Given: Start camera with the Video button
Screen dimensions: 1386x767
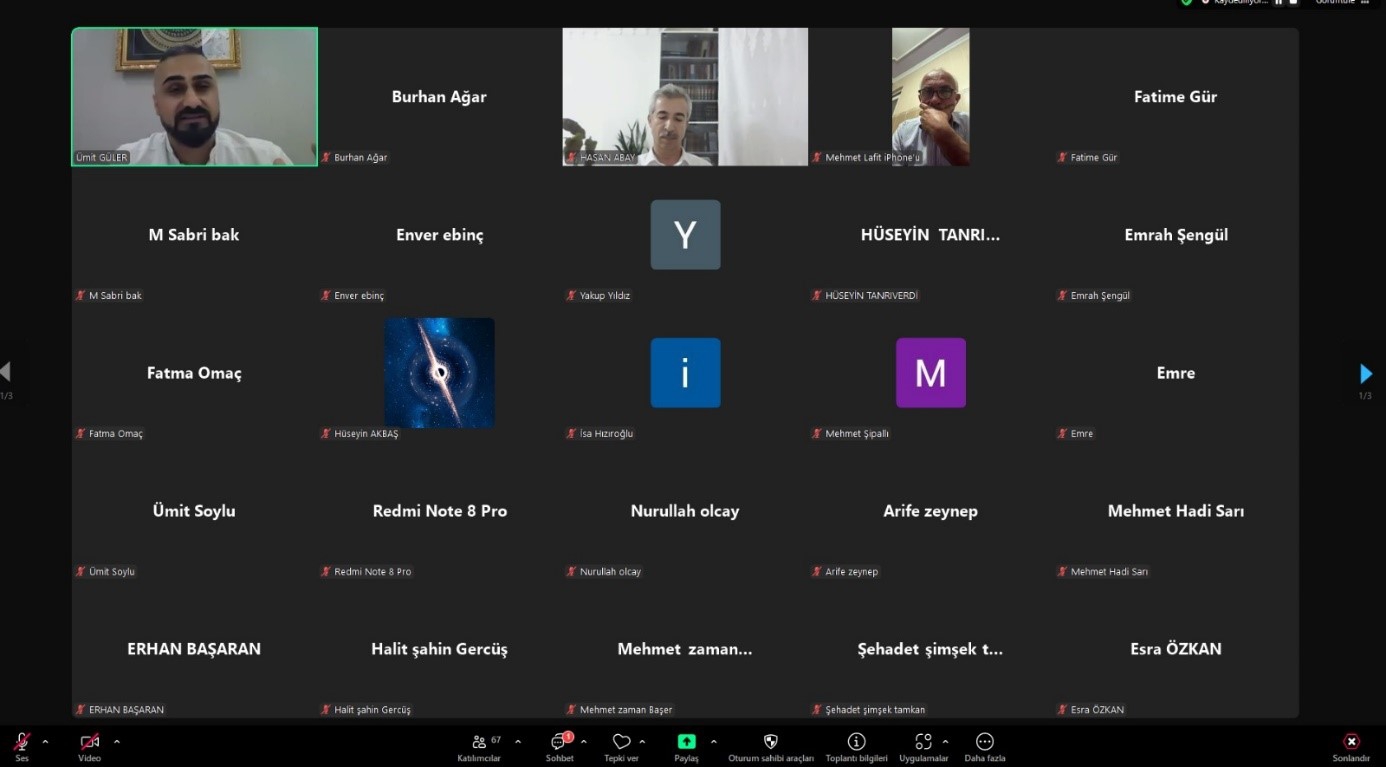Looking at the screenshot, I should (x=89, y=746).
